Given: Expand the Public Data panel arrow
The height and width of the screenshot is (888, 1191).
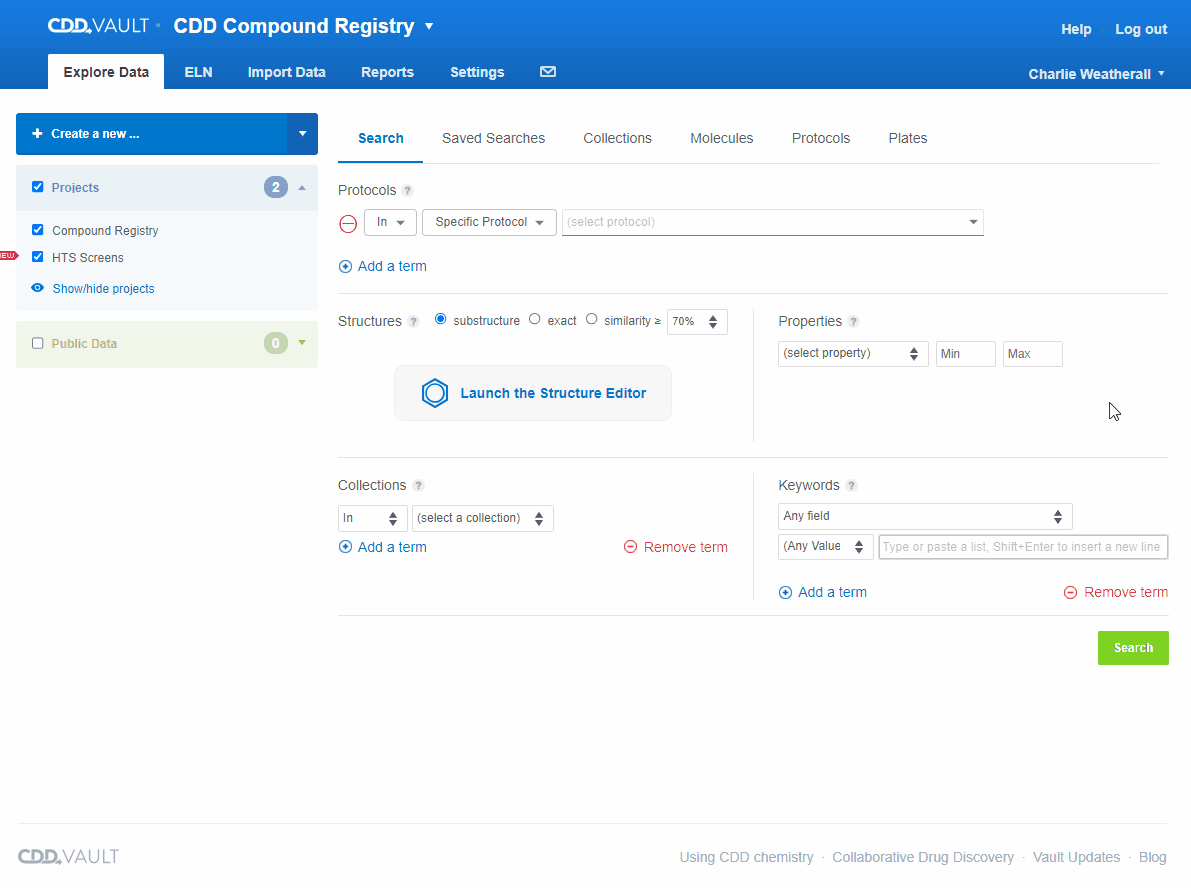Looking at the screenshot, I should coord(302,343).
